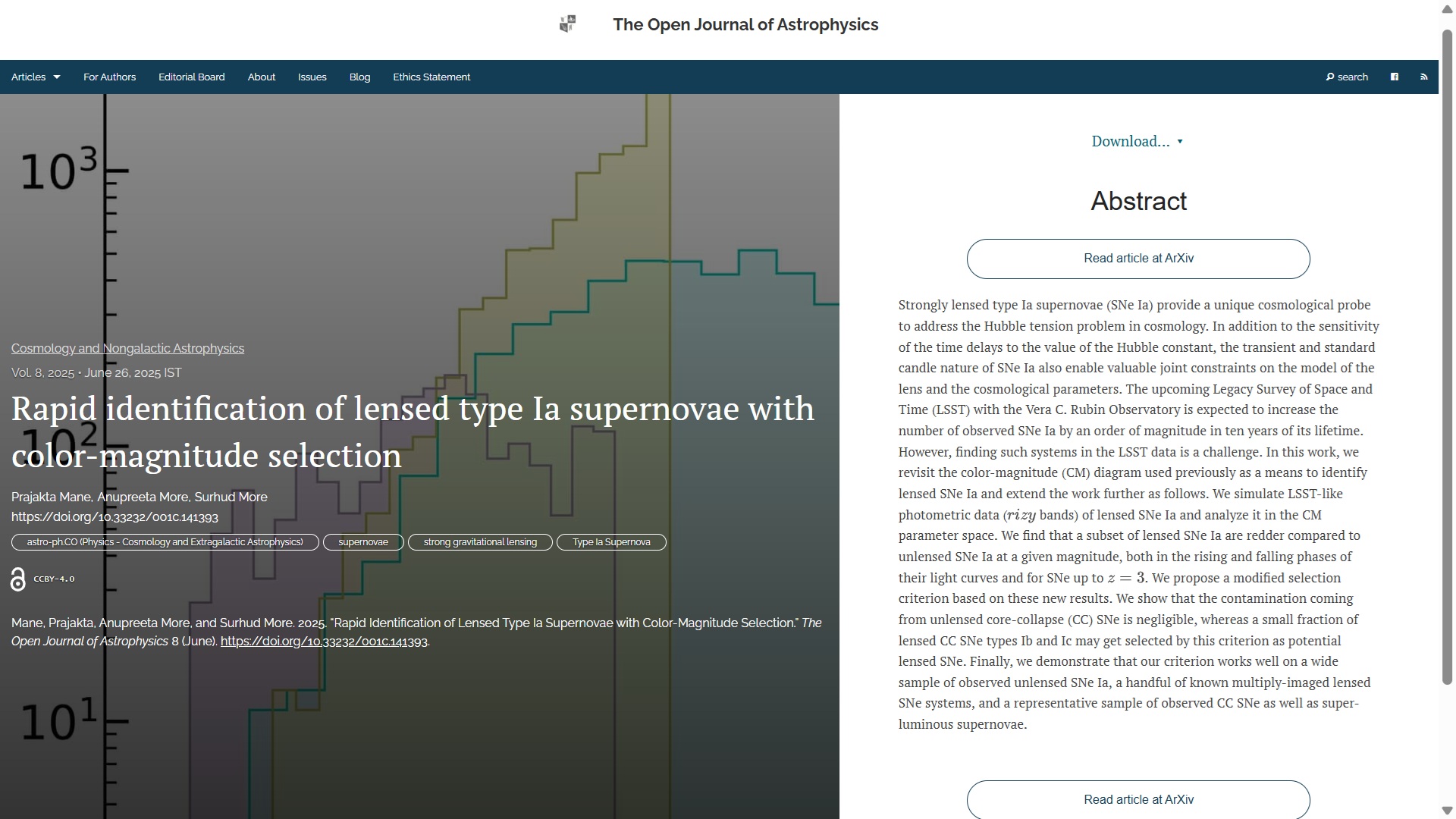Open the Blog menu item
This screenshot has width=1456, height=819.
(x=359, y=77)
